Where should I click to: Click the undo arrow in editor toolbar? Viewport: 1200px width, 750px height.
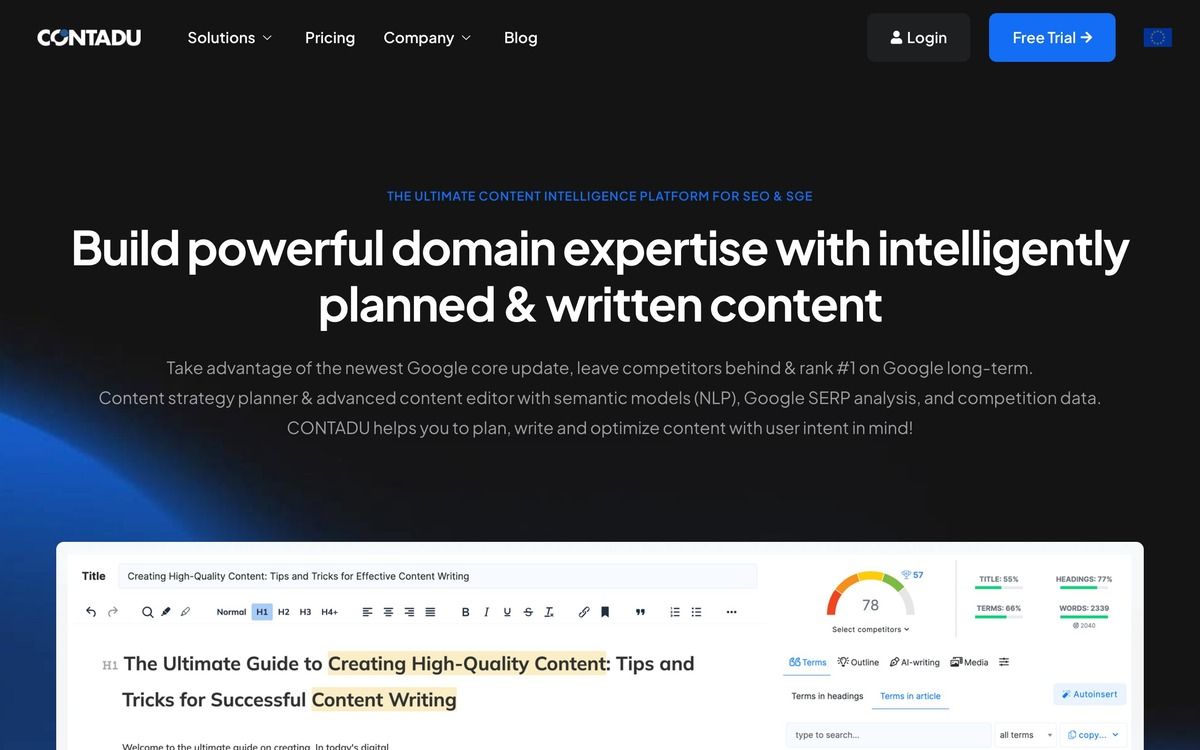(x=91, y=612)
